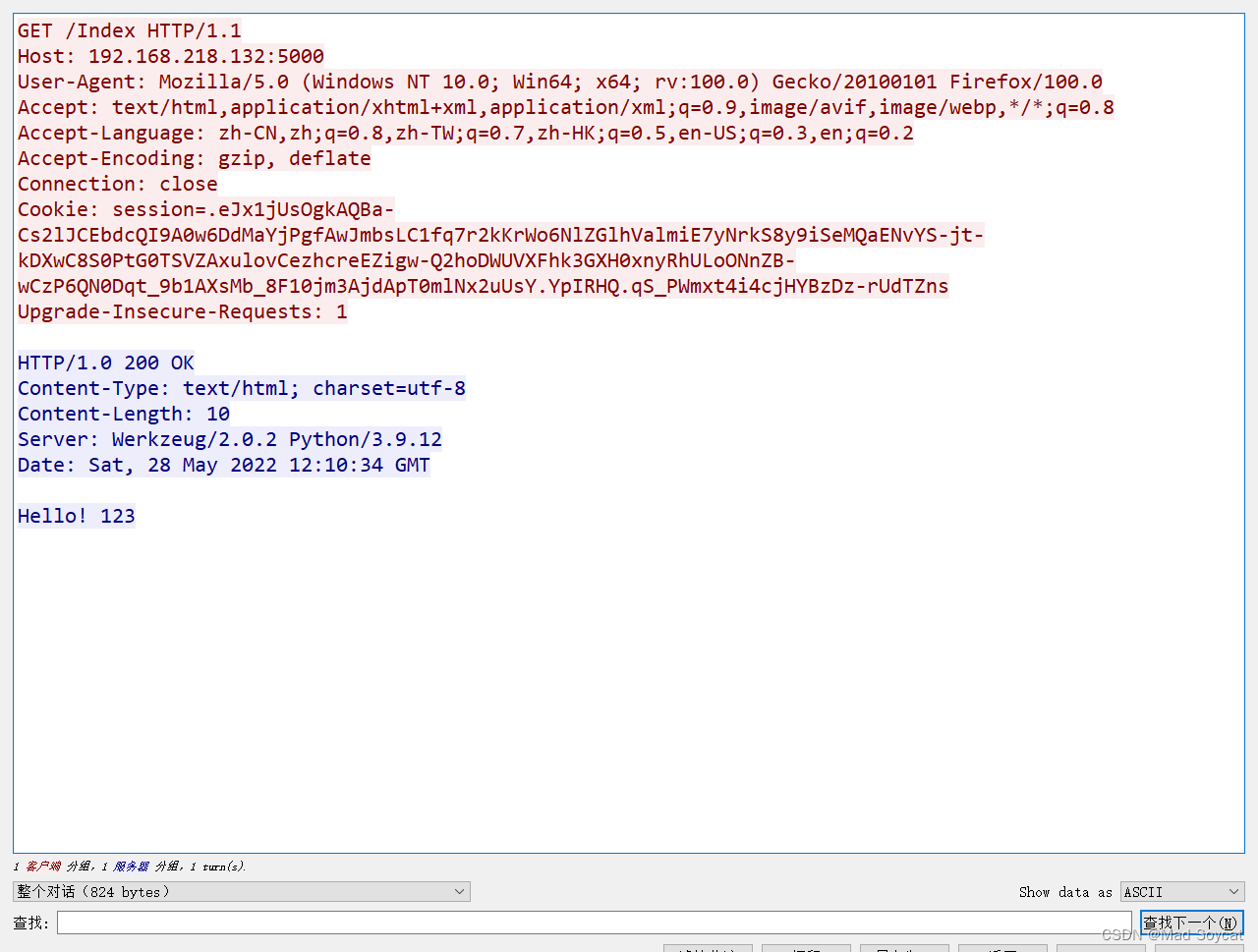Click the 查找下一个(N) button

[1191, 923]
